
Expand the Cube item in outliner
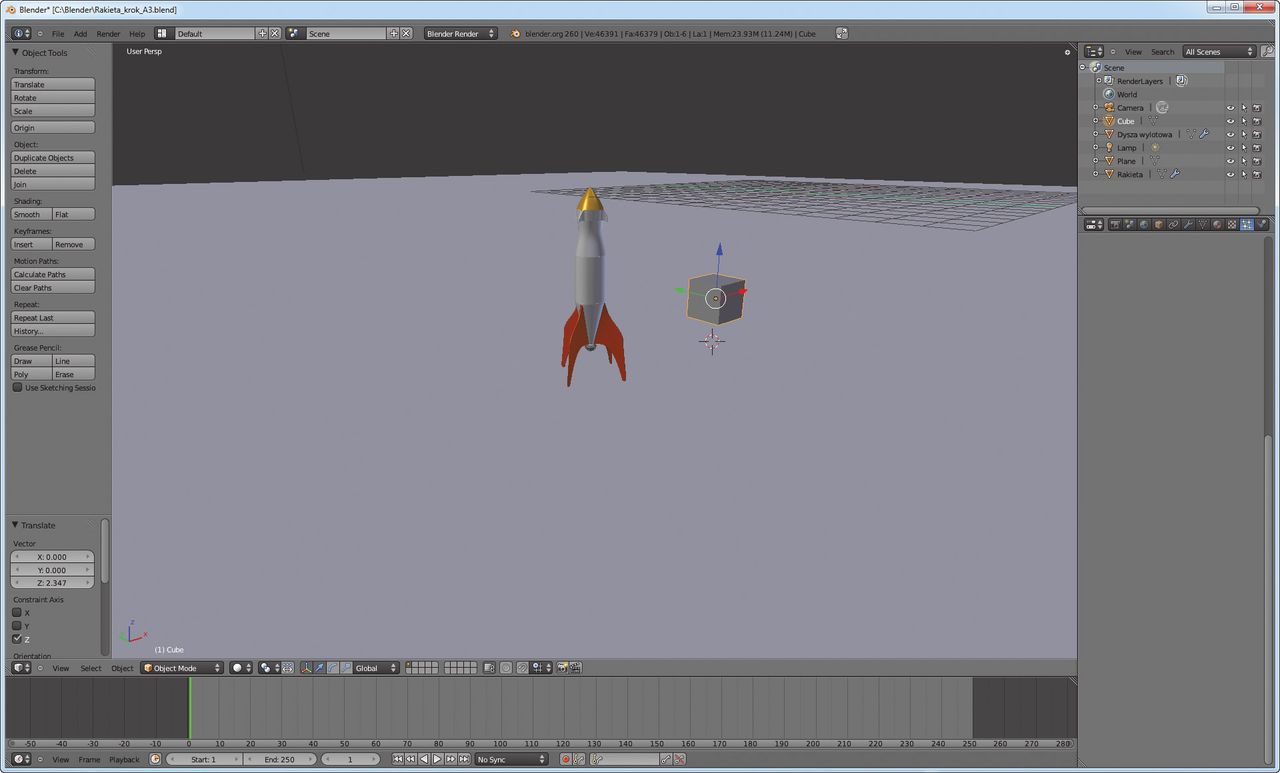click(x=1096, y=121)
